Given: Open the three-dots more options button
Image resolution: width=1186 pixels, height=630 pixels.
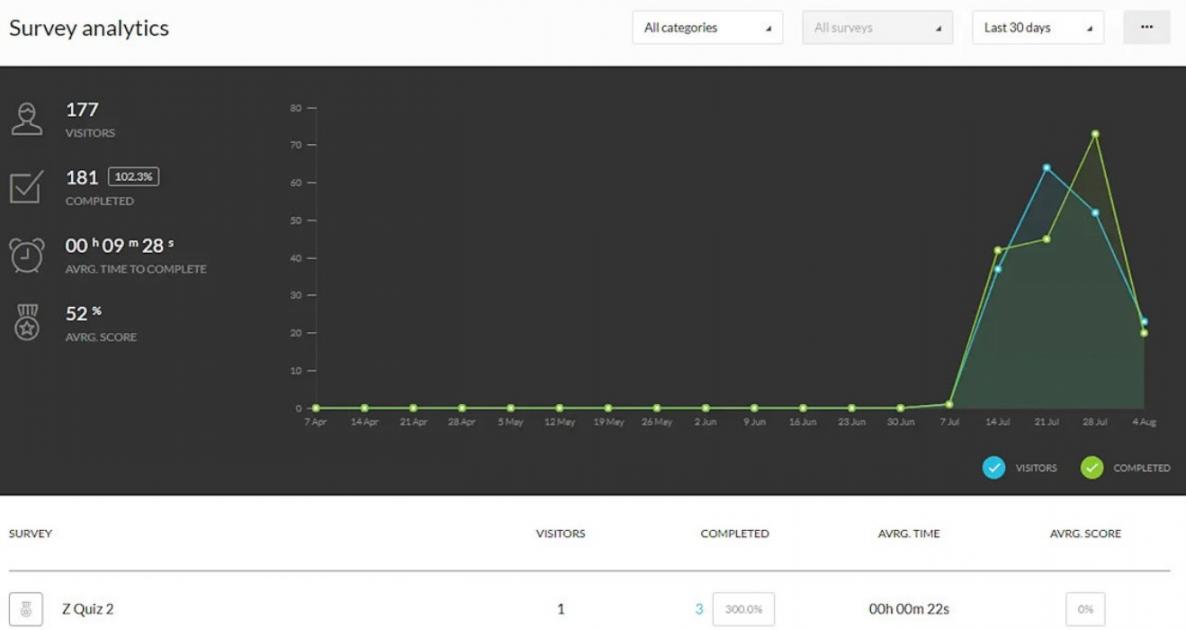Looking at the screenshot, I should click(x=1146, y=28).
